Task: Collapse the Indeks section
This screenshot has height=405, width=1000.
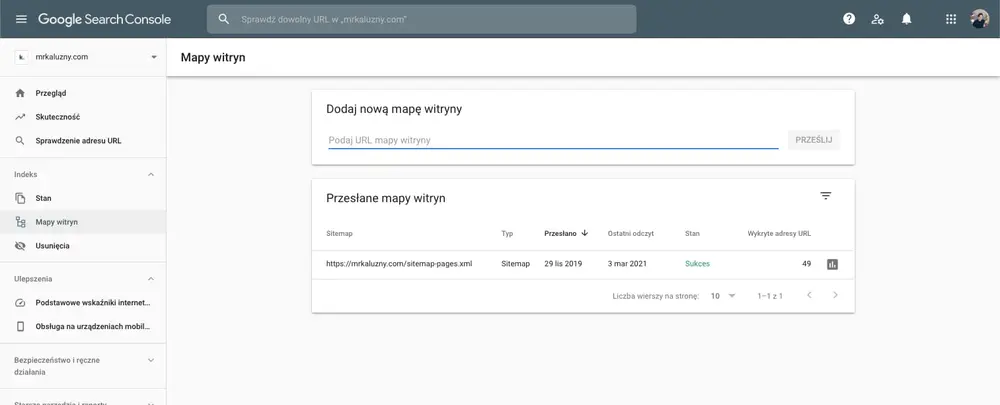Action: click(x=151, y=174)
